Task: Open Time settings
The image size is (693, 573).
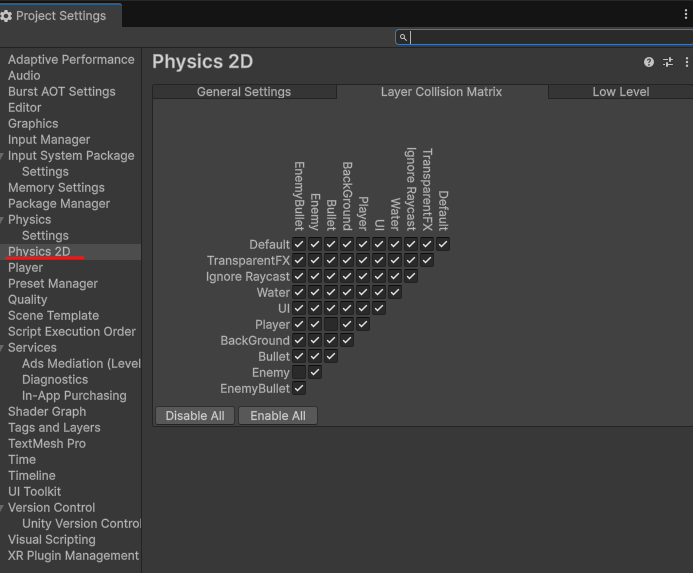Action: tap(22, 460)
